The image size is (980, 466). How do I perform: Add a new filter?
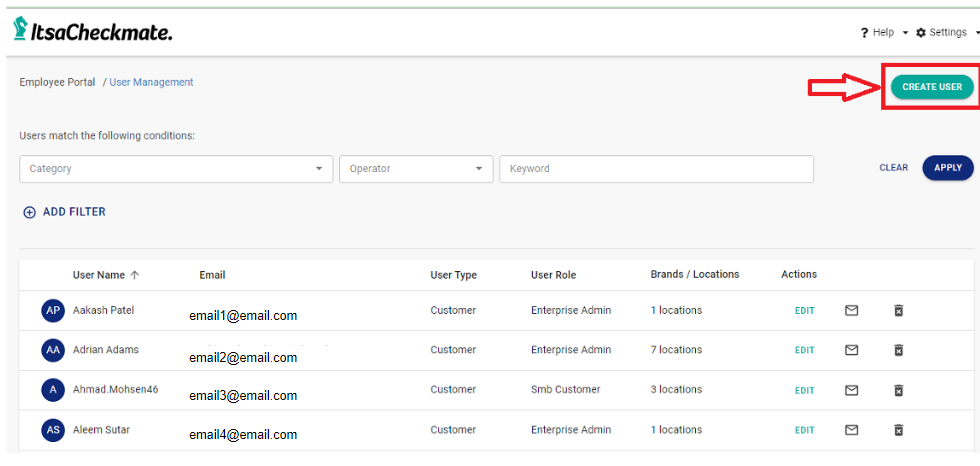[x=64, y=212]
